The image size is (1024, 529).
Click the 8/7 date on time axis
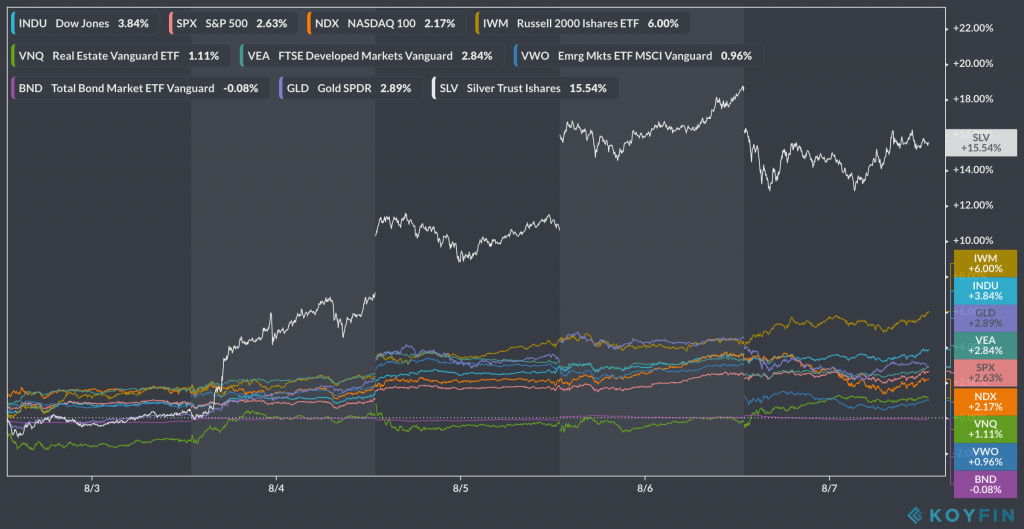(829, 489)
